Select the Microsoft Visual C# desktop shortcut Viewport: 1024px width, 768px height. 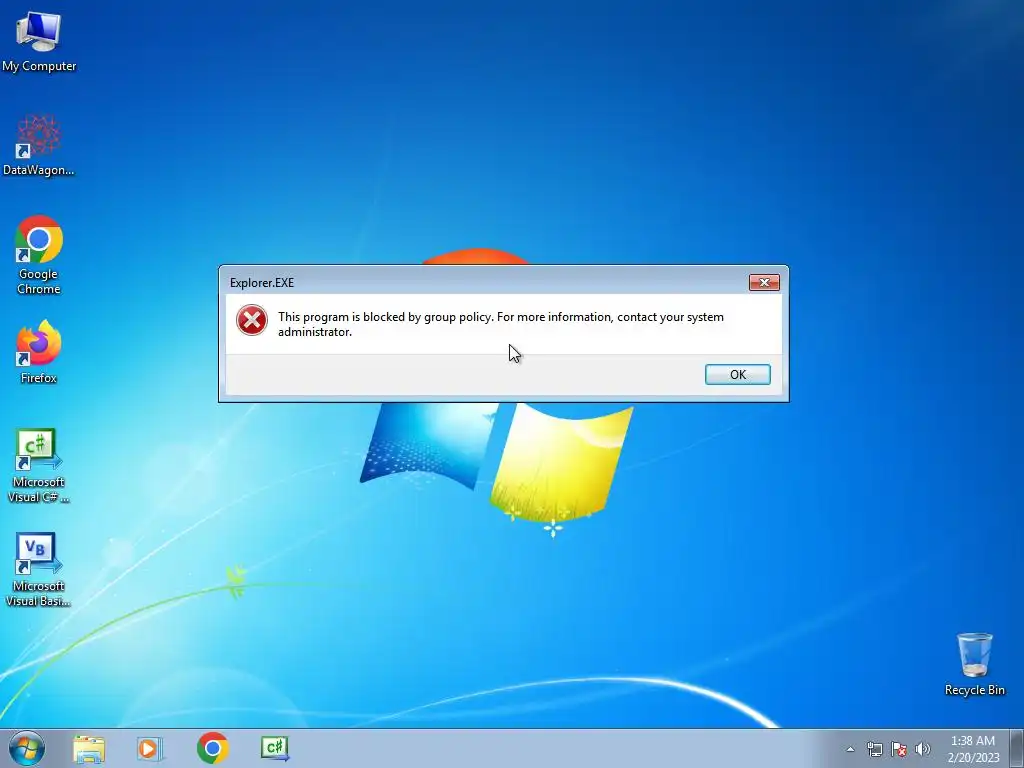point(39,465)
